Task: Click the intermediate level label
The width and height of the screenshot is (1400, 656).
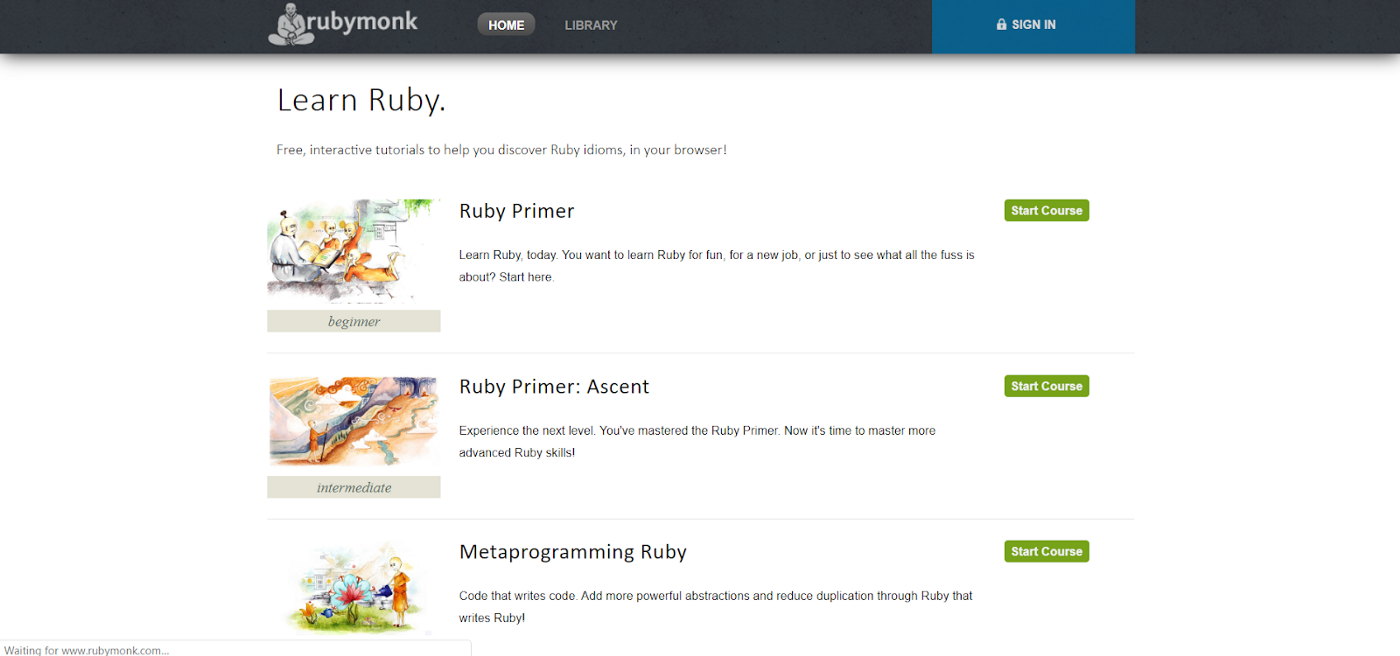Action: coord(354,488)
